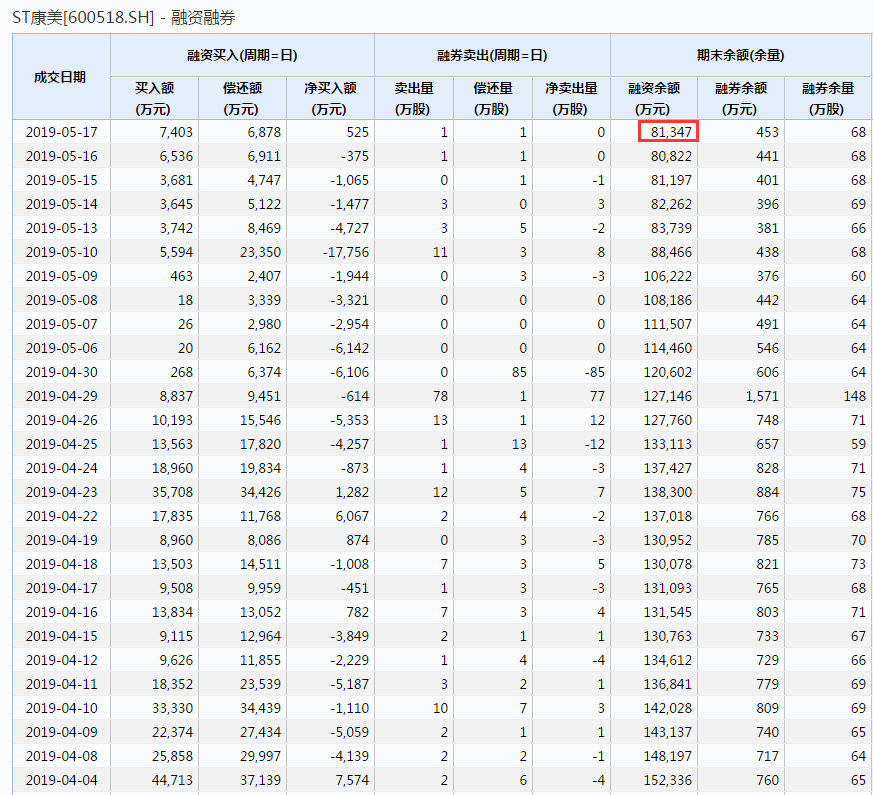Click the 净买入额(万元) column header
This screenshot has height=795, width=873.
pyautogui.click(x=330, y=98)
